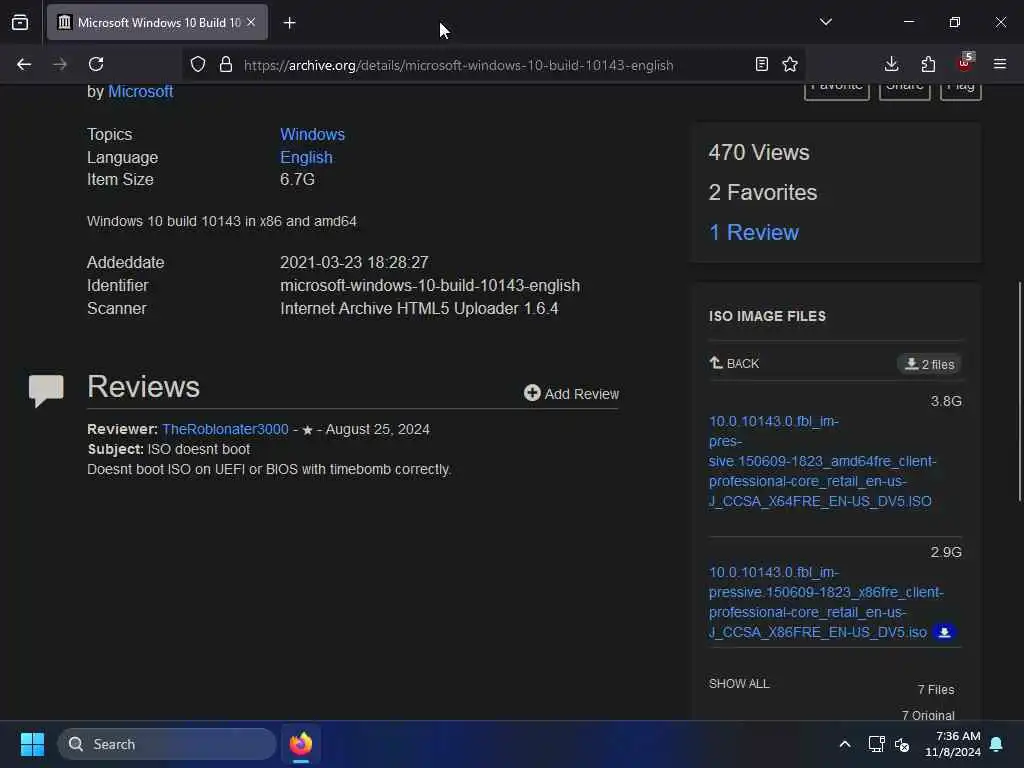The image size is (1024, 768).
Task: View site security padlock info
Action: point(226,64)
